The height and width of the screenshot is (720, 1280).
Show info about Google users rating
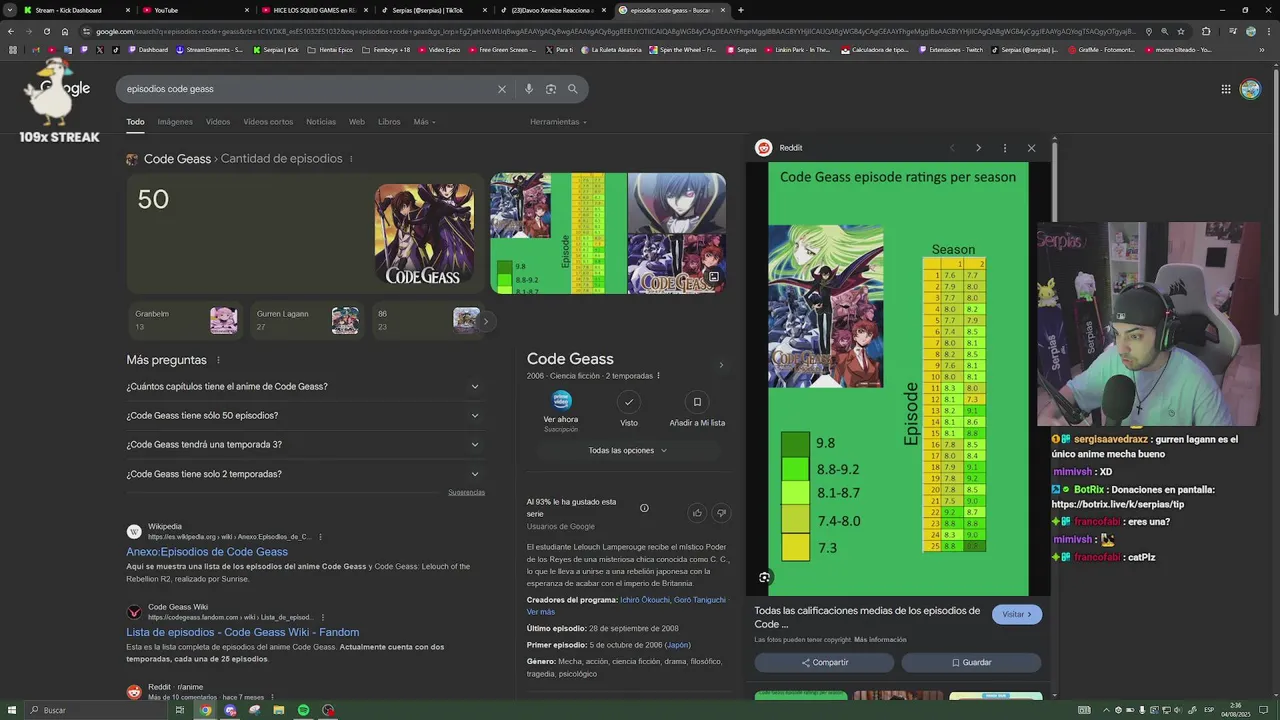click(644, 508)
